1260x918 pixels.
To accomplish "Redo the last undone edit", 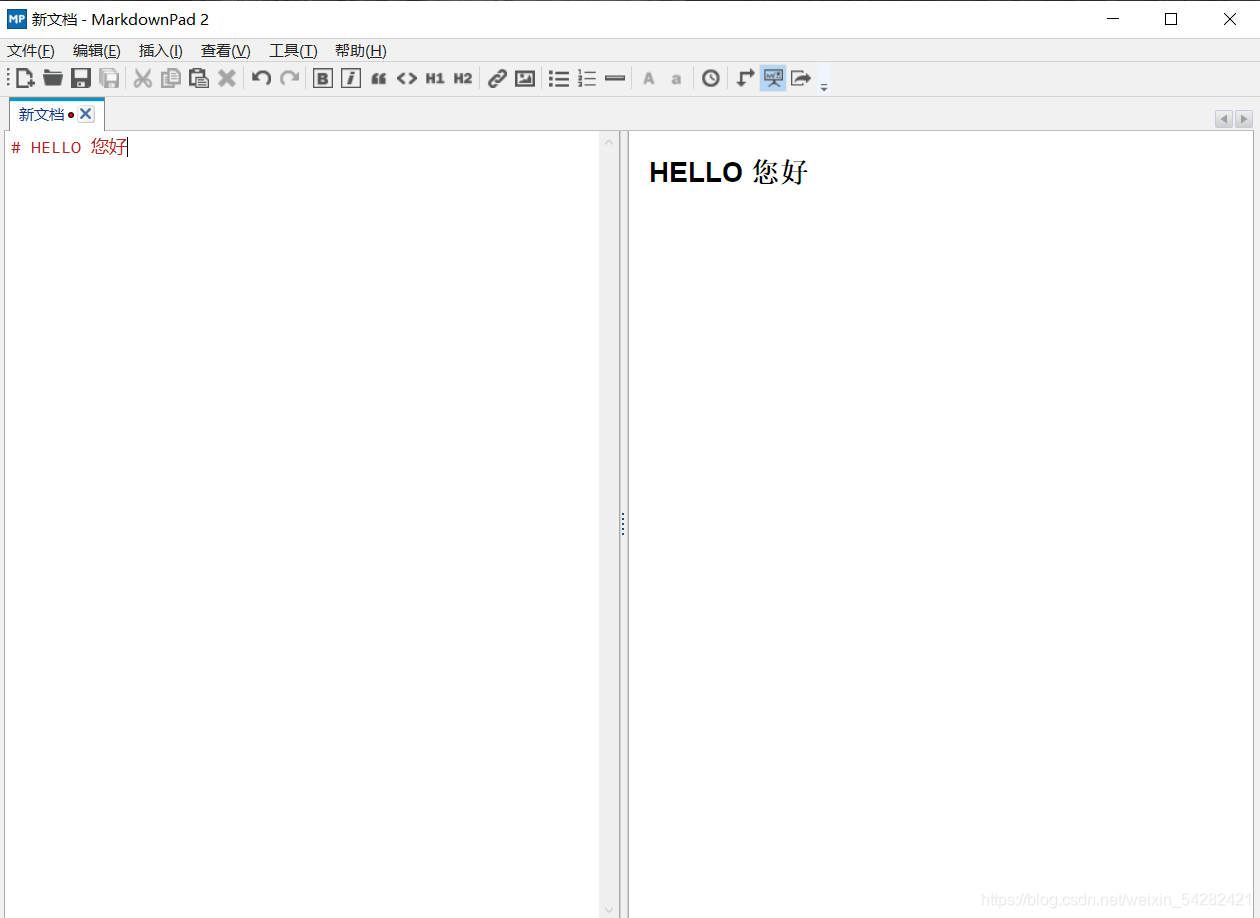I will pyautogui.click(x=289, y=78).
